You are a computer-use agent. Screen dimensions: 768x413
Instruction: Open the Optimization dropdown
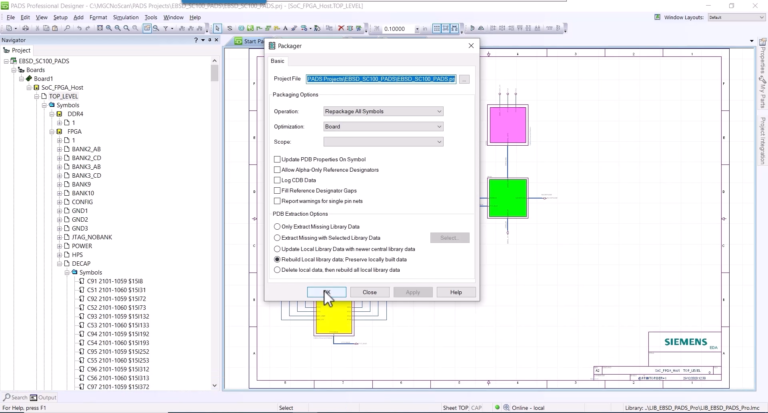tap(383, 126)
